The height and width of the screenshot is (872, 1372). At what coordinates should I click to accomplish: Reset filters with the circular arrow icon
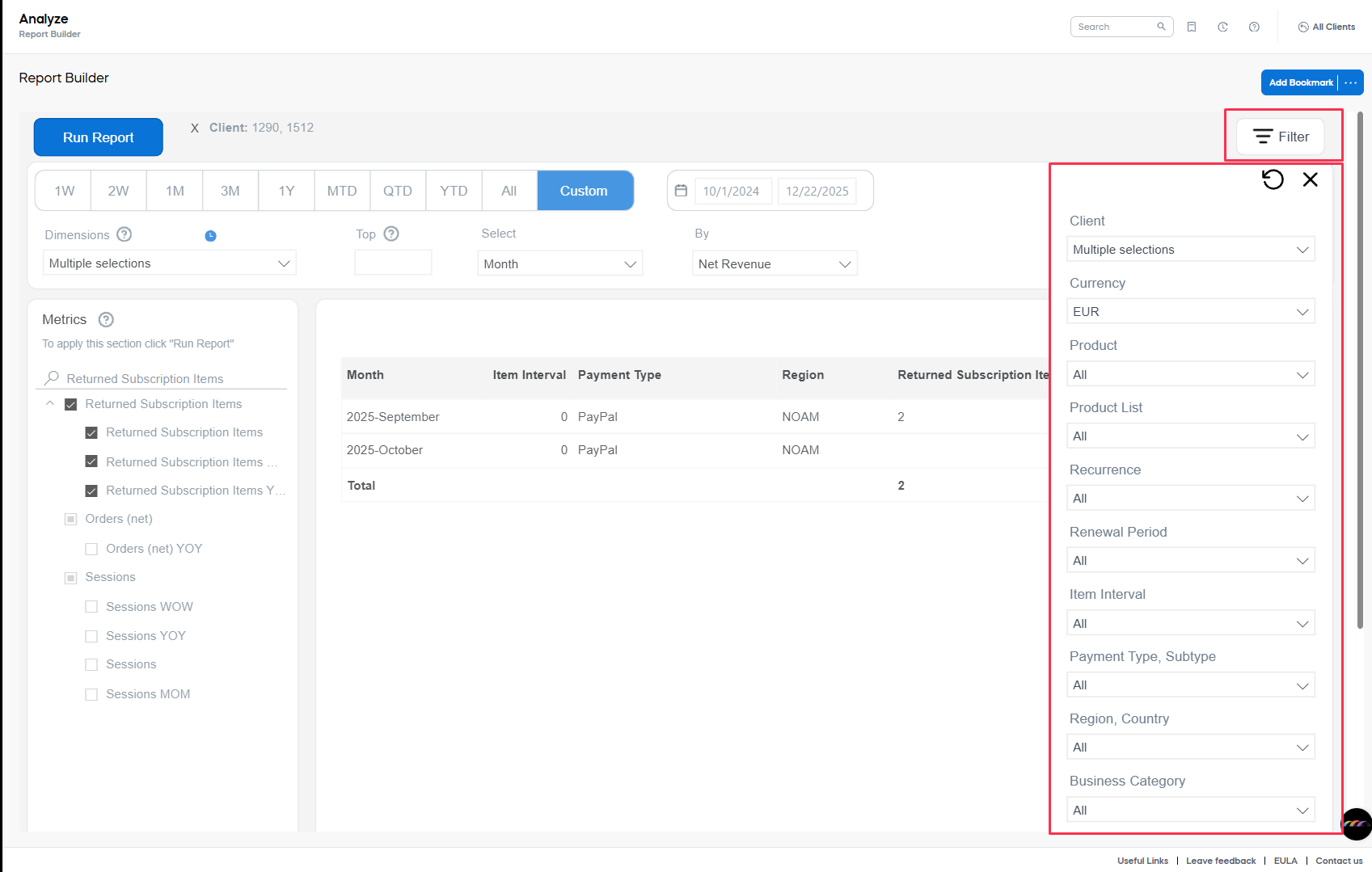click(1273, 179)
